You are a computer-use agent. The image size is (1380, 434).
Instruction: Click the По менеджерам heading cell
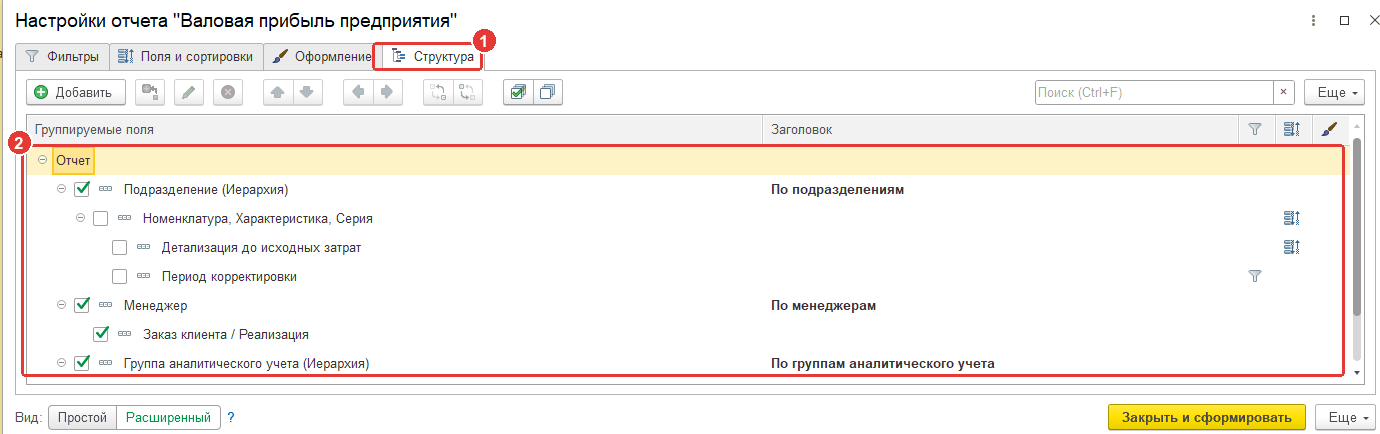[x=823, y=305]
